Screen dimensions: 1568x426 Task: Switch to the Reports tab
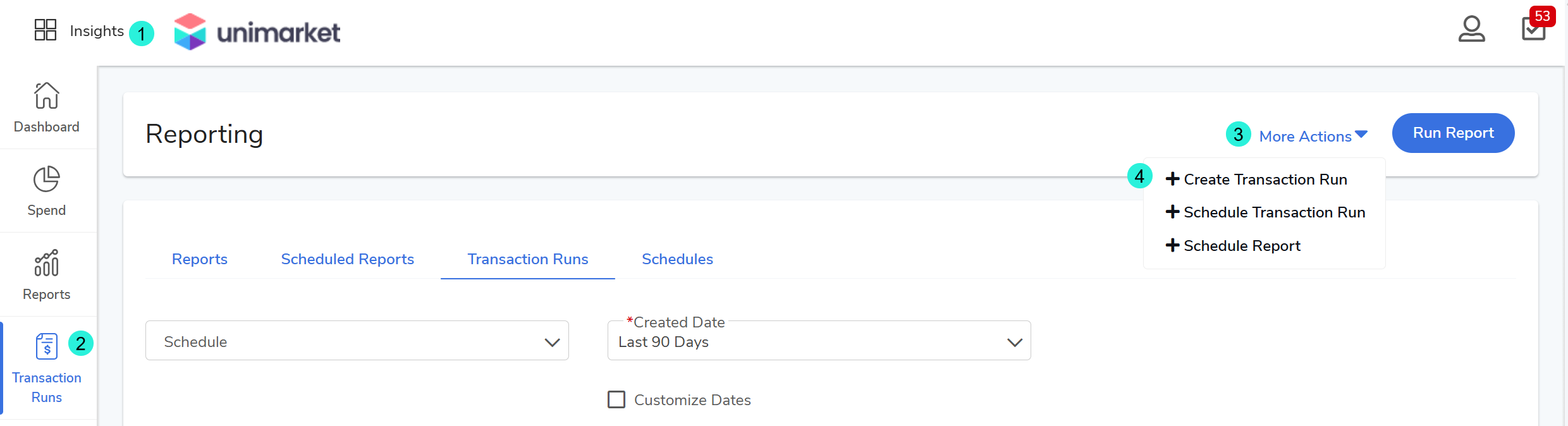pyautogui.click(x=199, y=259)
